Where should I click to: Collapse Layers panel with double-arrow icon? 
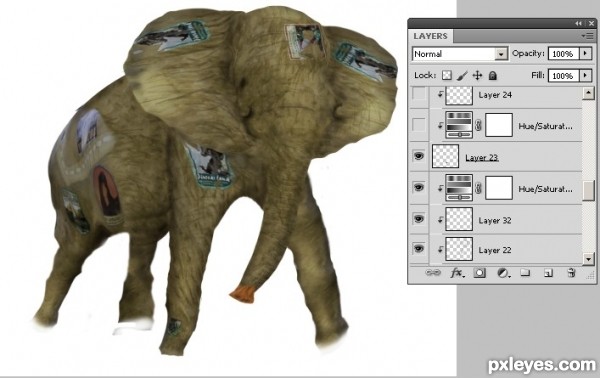click(x=578, y=23)
